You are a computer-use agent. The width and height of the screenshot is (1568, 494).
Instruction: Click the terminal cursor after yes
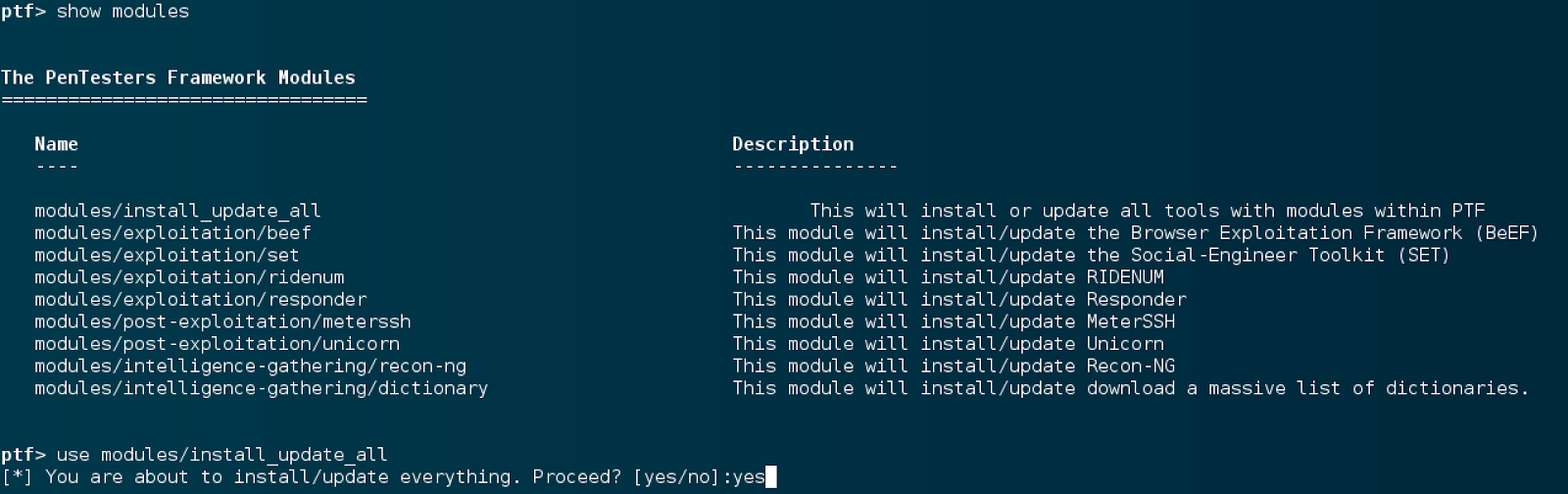[771, 477]
